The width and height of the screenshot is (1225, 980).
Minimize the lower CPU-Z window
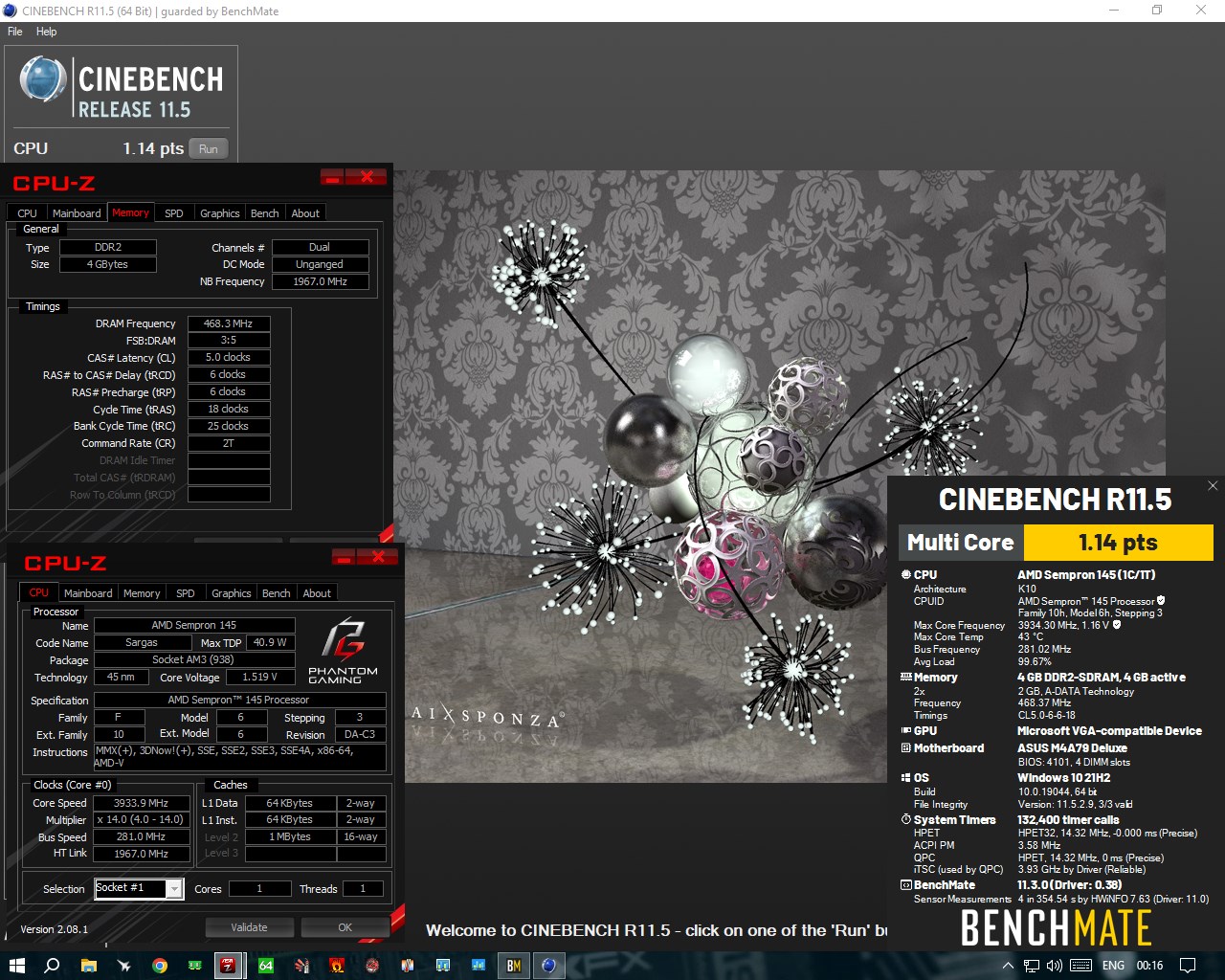pyautogui.click(x=343, y=557)
